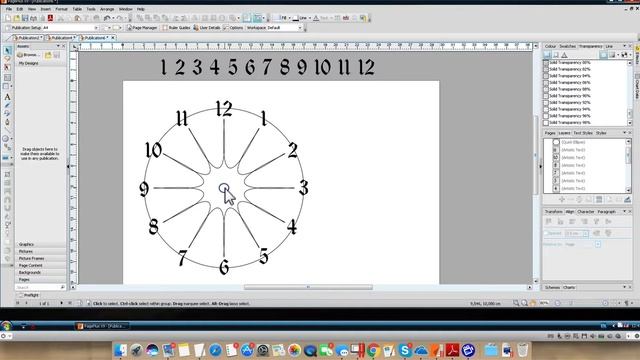The image size is (640, 360).
Task: Click the Redo arrow in the toolbar
Action: (x=119, y=18)
